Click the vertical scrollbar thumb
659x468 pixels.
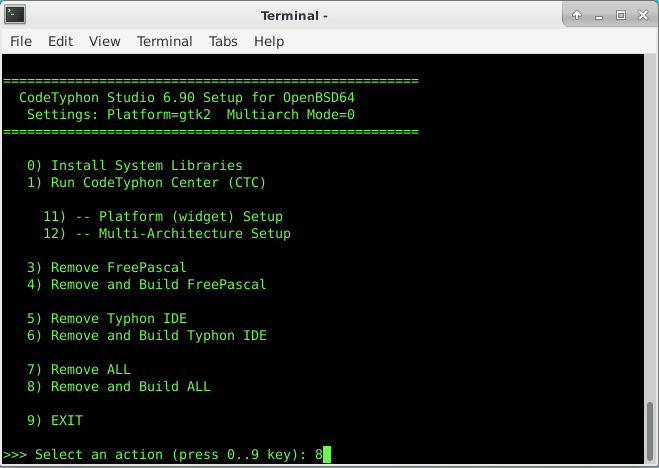pyautogui.click(x=650, y=432)
